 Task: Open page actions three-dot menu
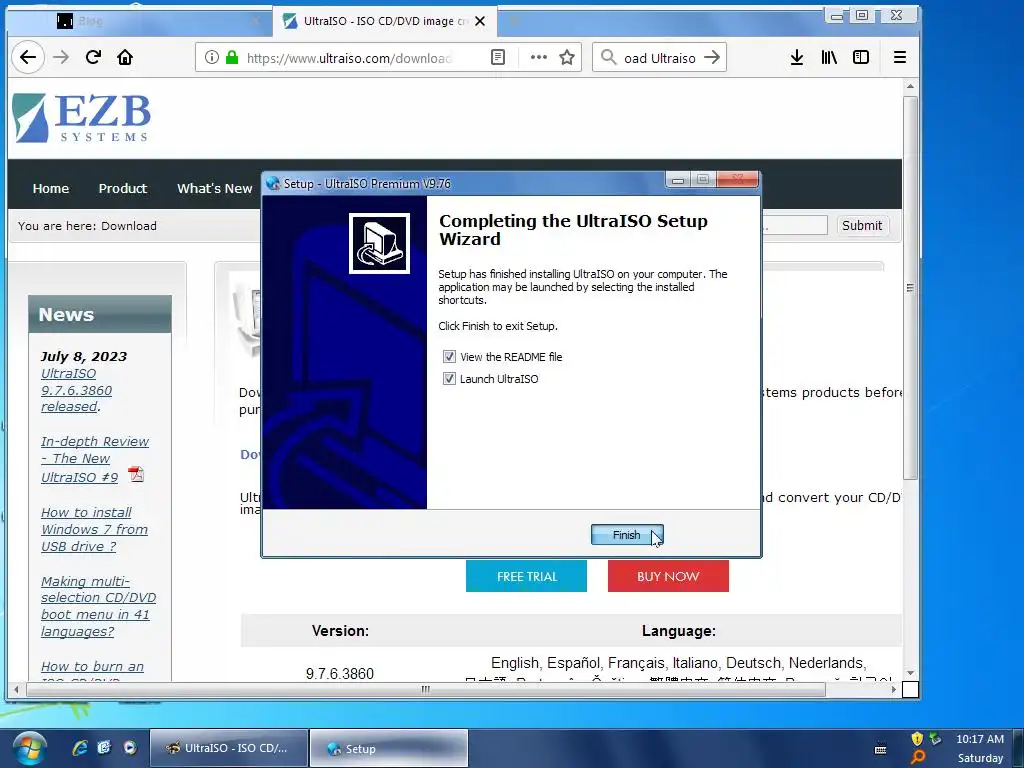tap(539, 57)
